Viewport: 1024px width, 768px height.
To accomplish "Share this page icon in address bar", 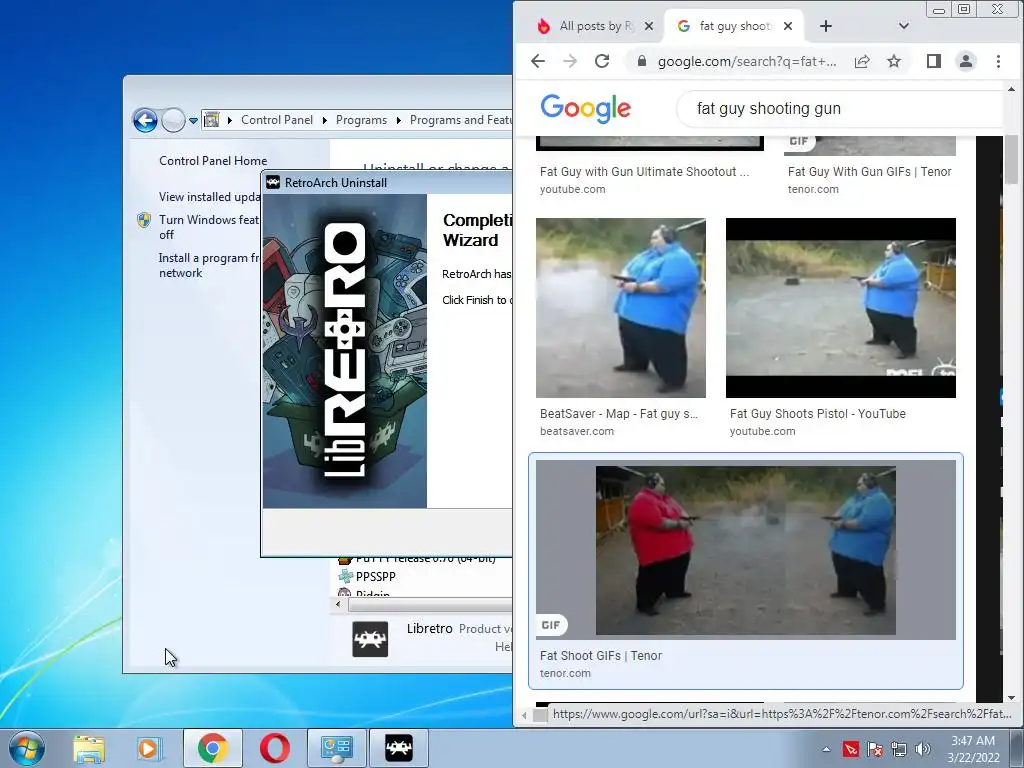I will click(x=862, y=61).
